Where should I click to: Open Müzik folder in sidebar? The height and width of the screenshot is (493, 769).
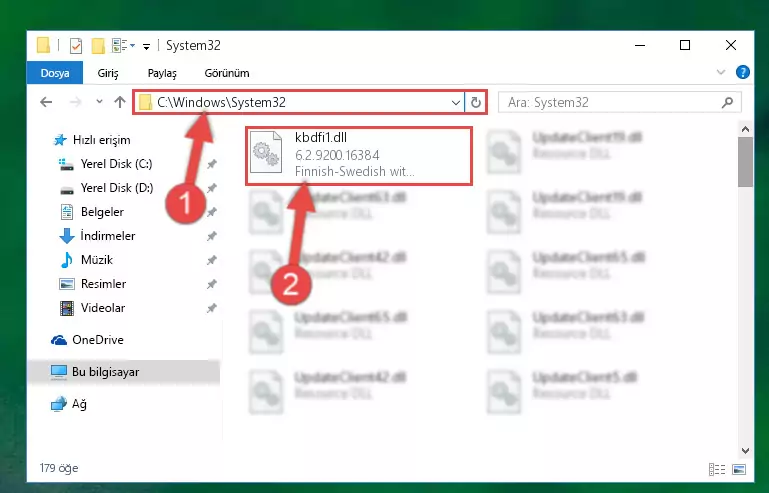pos(97,260)
